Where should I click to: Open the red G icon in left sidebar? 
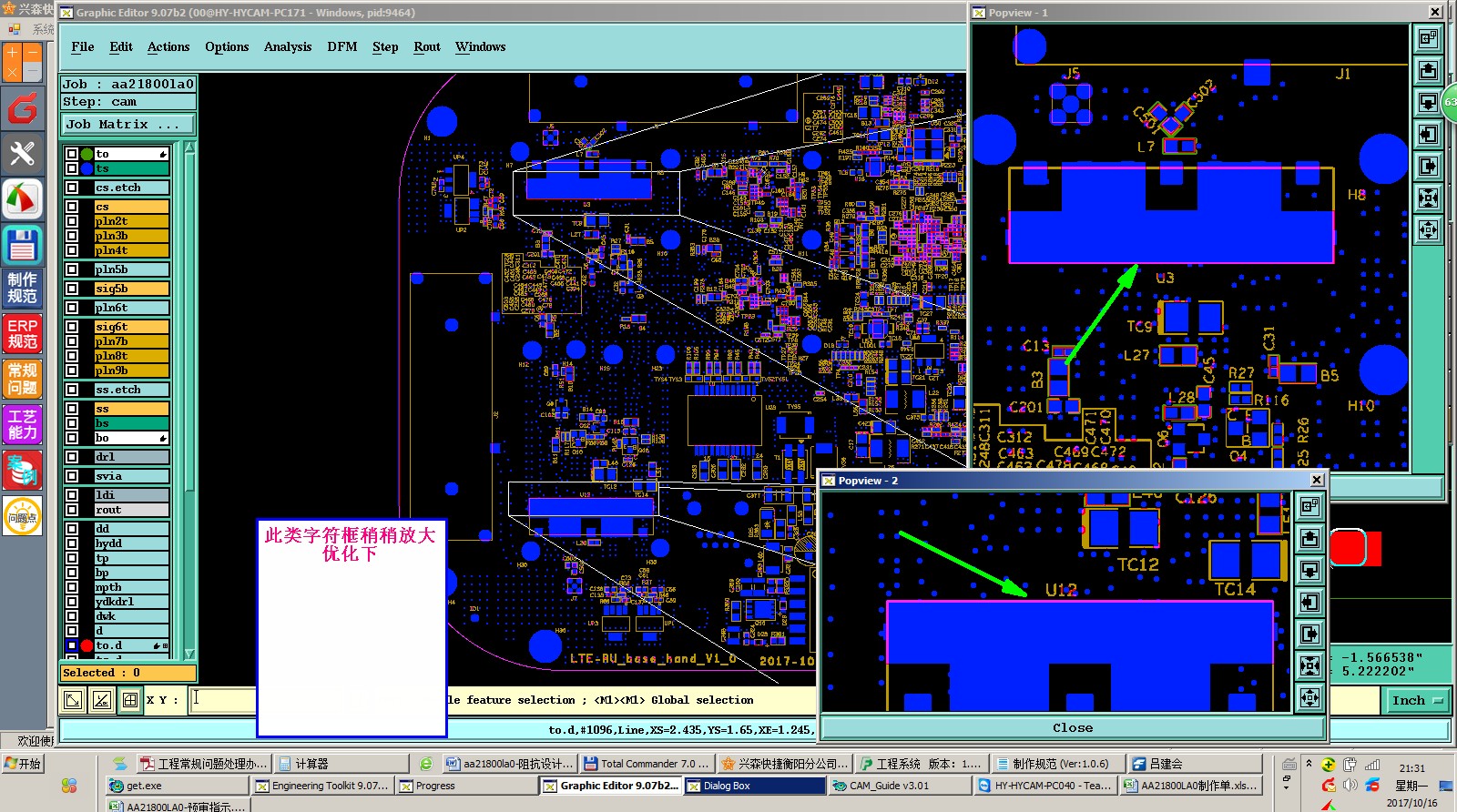tap(22, 109)
